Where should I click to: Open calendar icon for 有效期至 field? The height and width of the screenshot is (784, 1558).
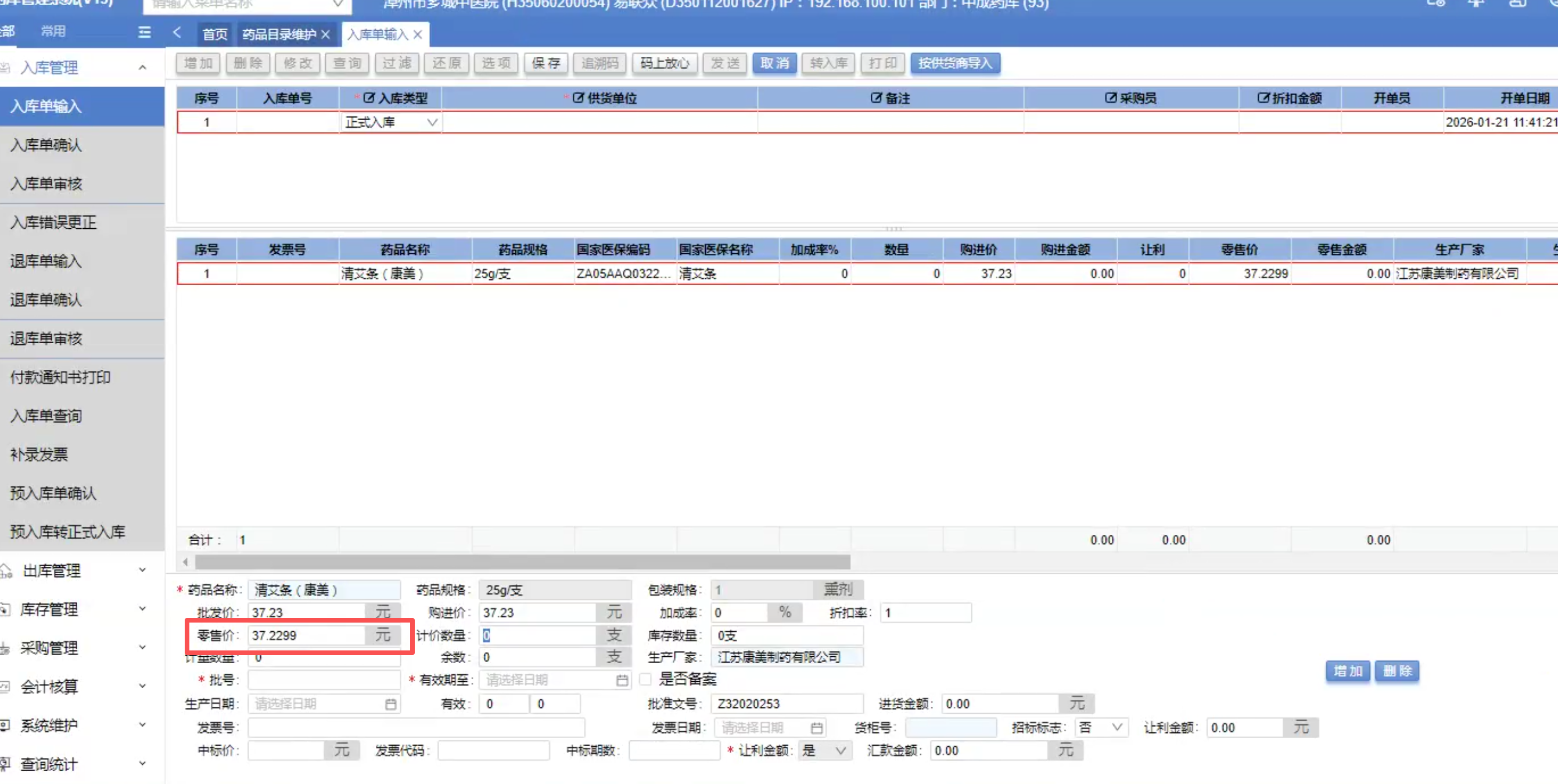coord(621,680)
